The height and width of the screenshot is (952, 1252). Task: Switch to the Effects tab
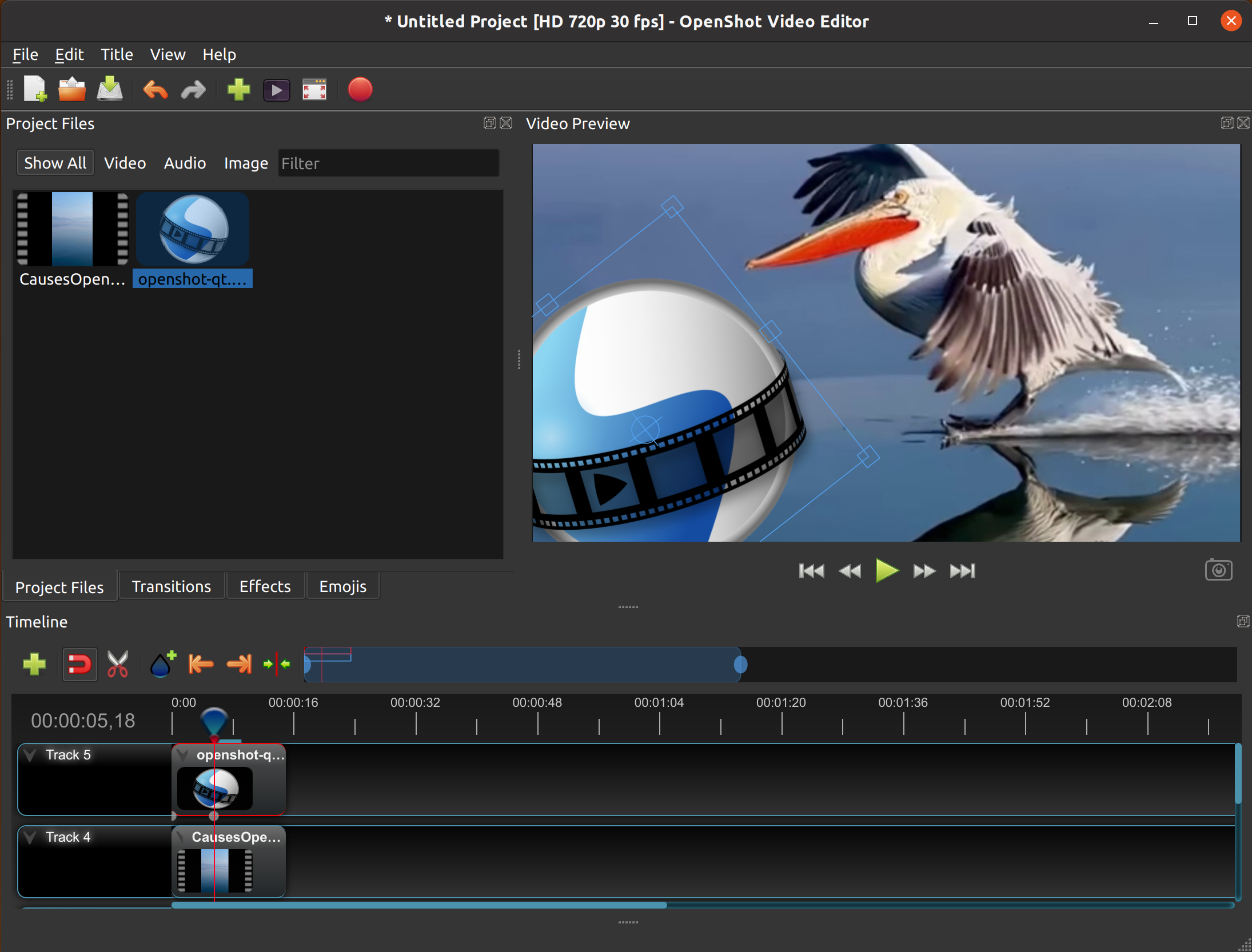pyautogui.click(x=265, y=586)
